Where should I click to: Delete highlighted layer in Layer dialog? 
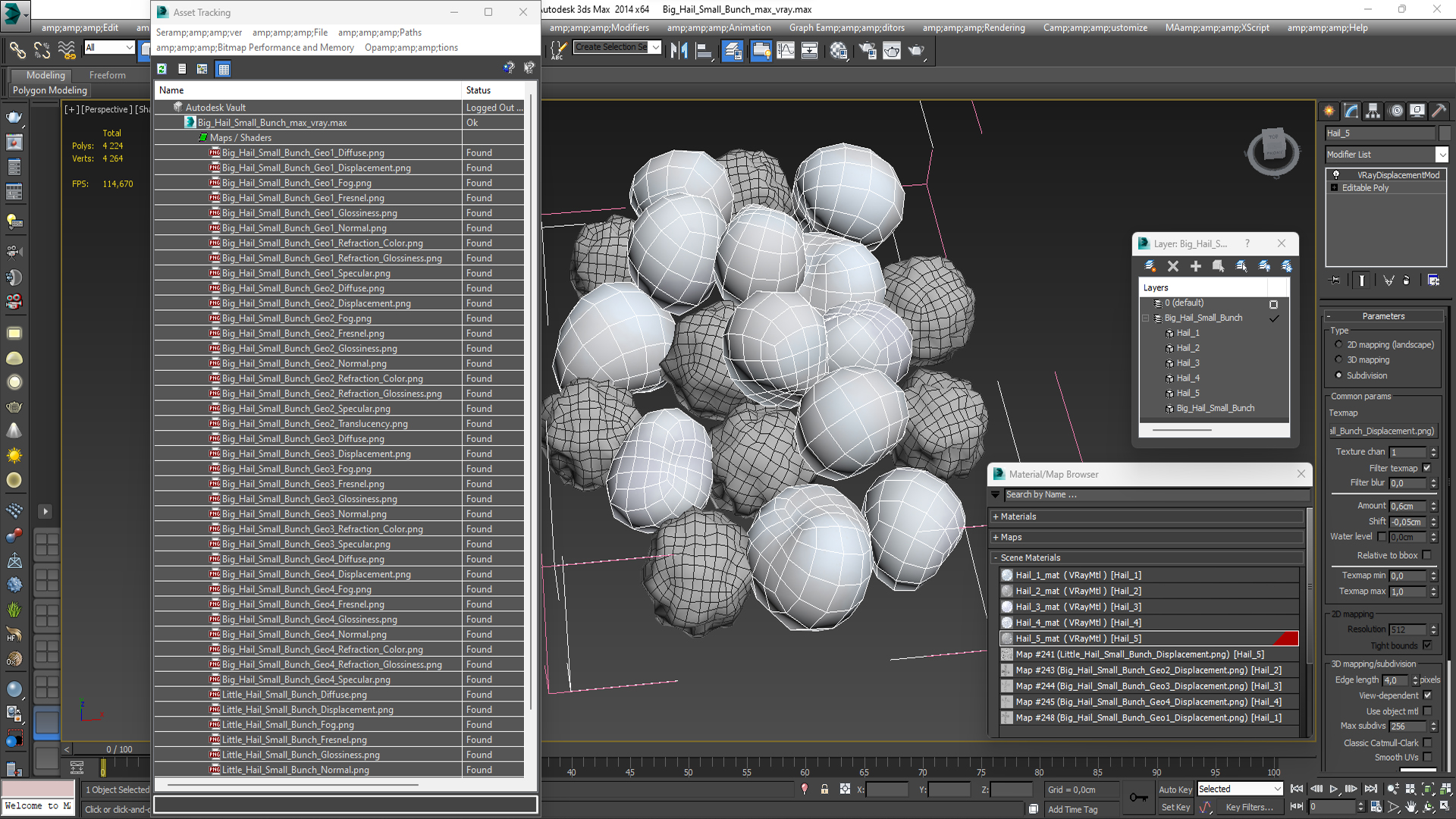tap(1173, 266)
